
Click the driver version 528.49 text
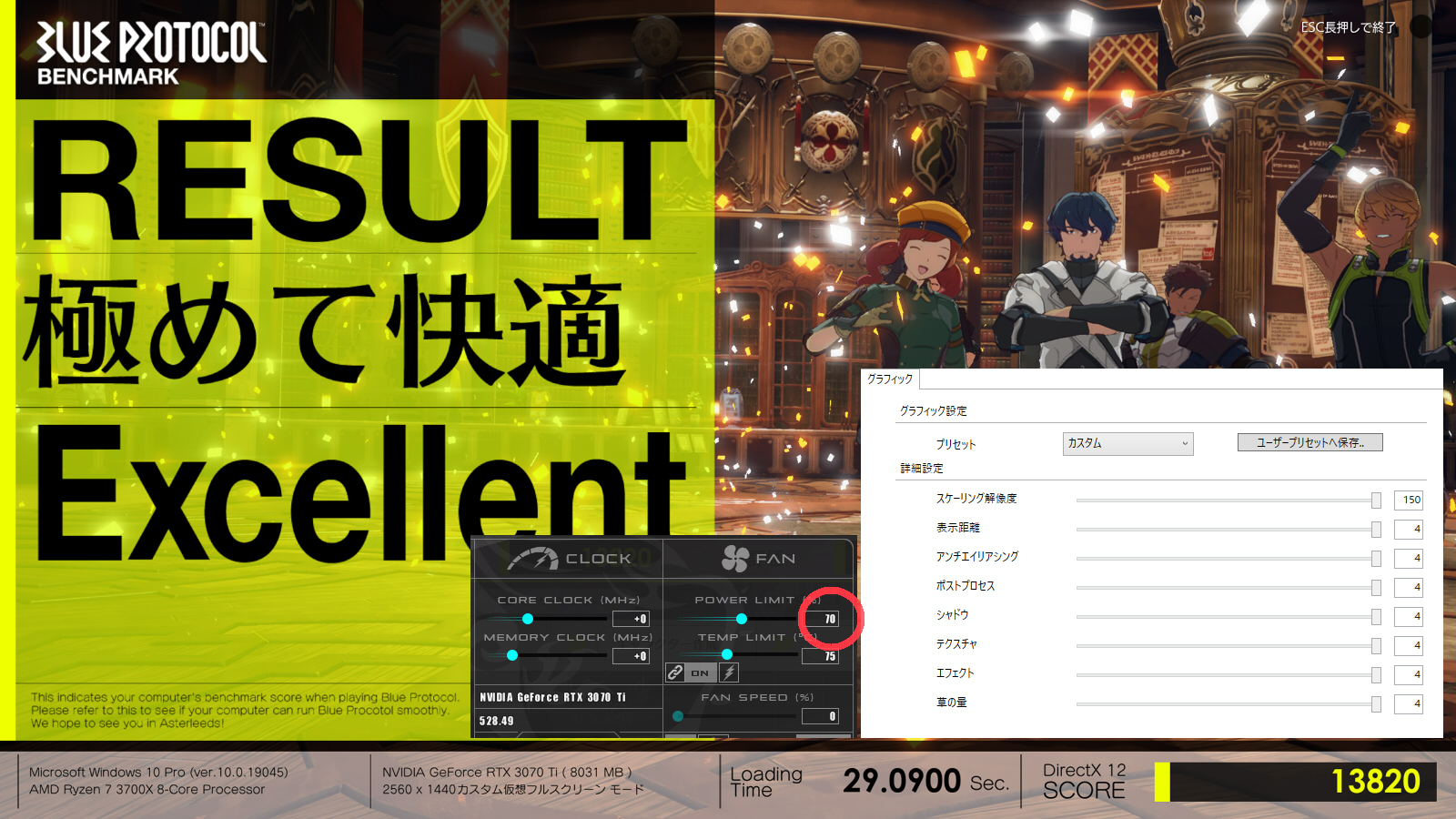click(496, 721)
